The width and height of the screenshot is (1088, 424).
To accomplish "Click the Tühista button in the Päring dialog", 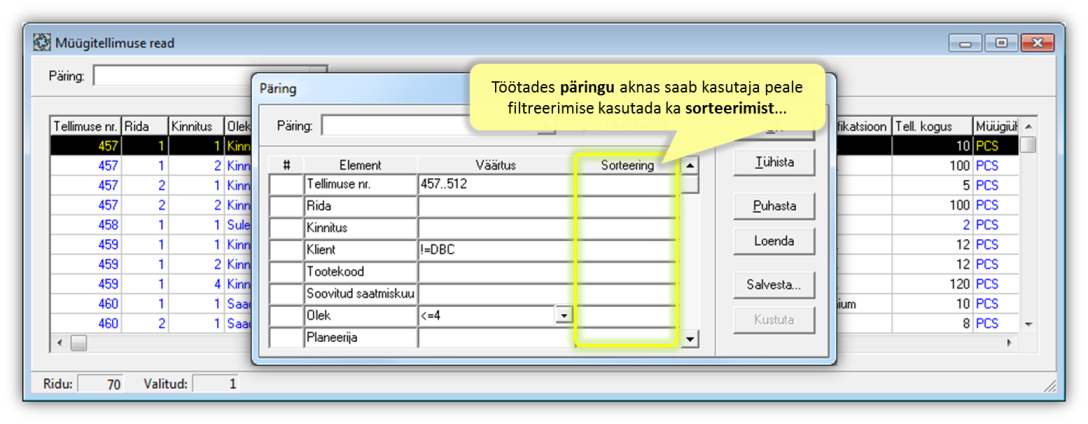I will [774, 163].
